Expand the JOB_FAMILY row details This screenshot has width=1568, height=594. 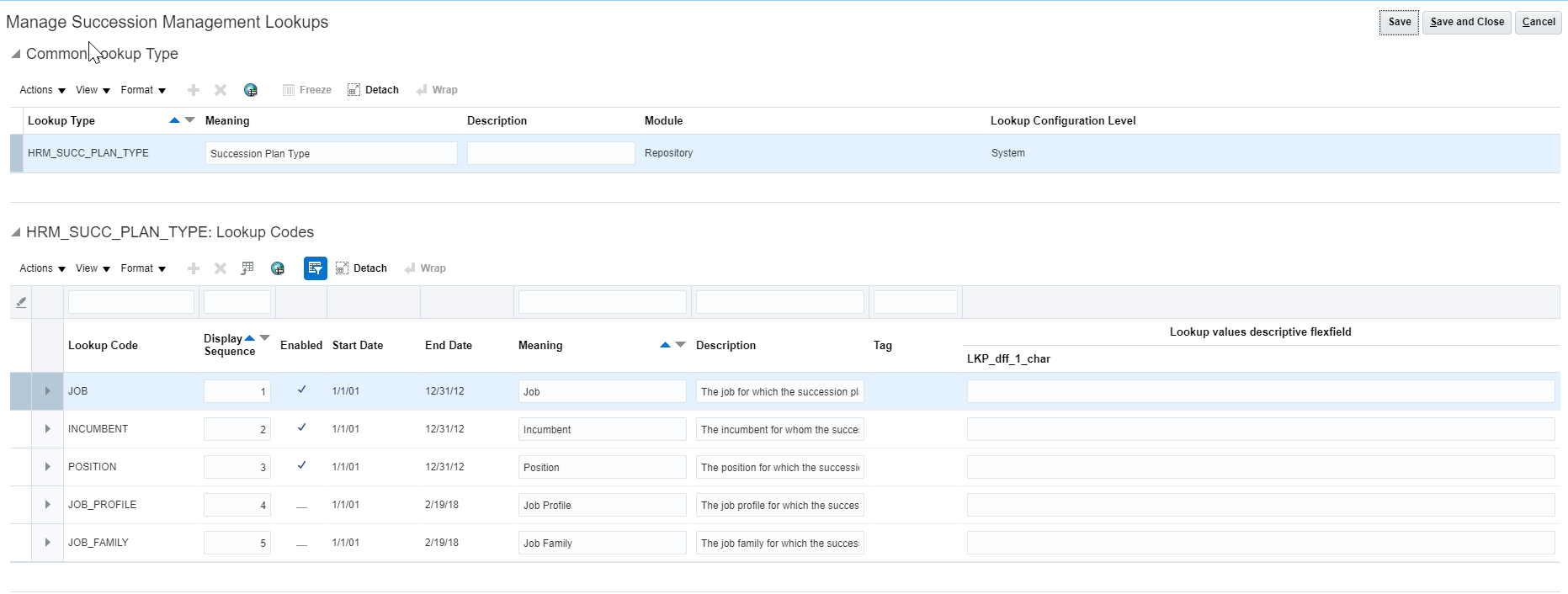pos(47,543)
